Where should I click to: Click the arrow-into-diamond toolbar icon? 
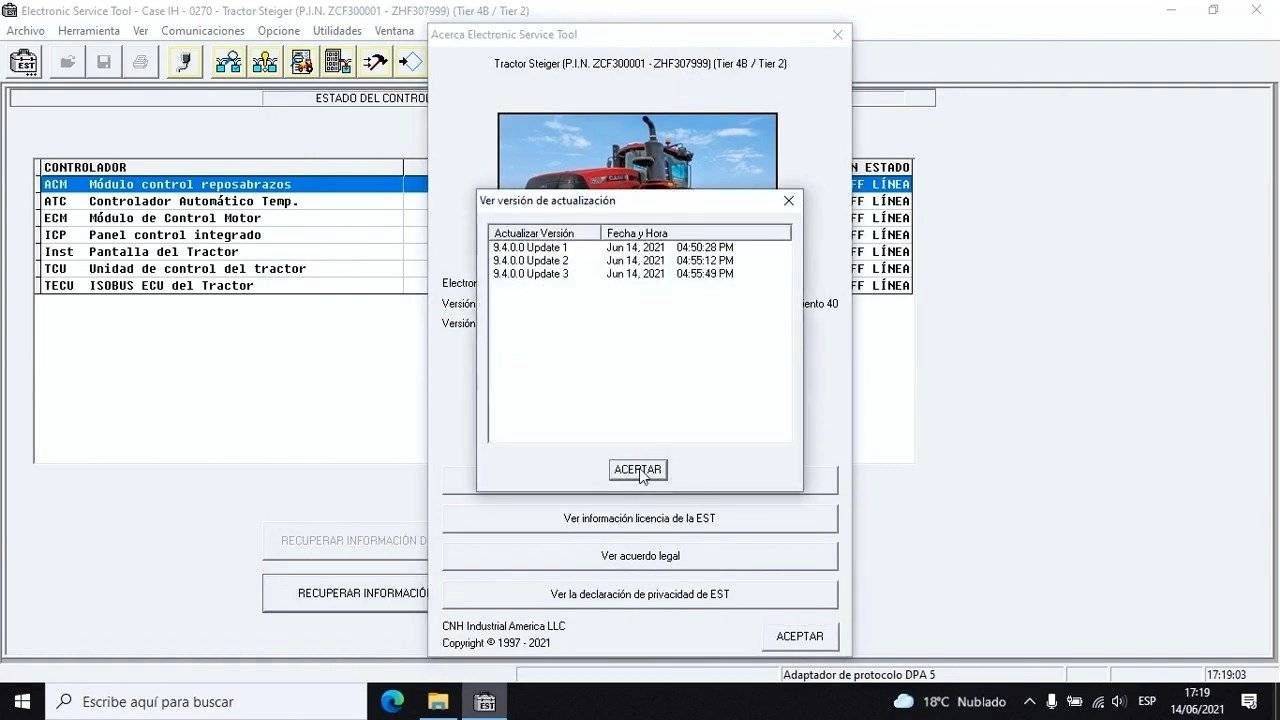(x=410, y=62)
